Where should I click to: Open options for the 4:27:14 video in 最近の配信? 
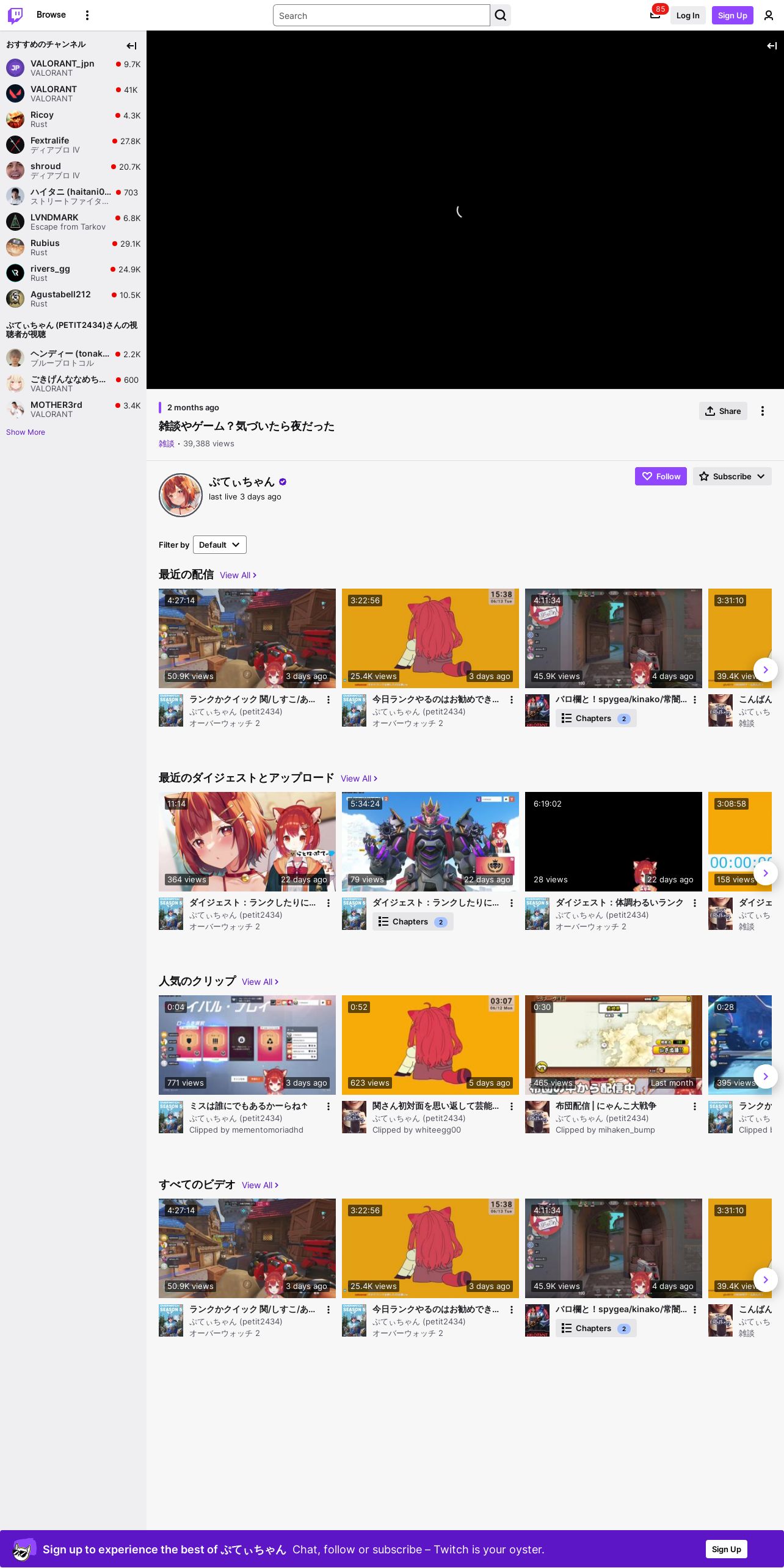328,700
